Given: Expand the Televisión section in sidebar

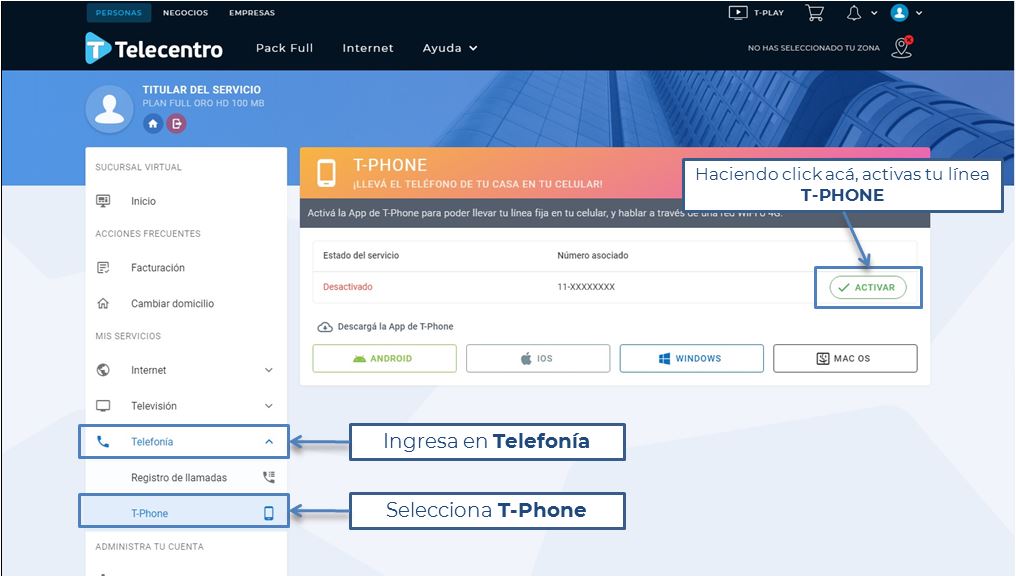Looking at the screenshot, I should 185,406.
